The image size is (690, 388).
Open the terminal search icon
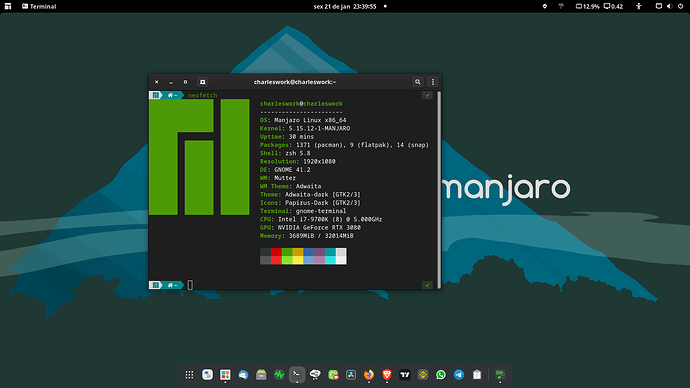pyautogui.click(x=418, y=82)
